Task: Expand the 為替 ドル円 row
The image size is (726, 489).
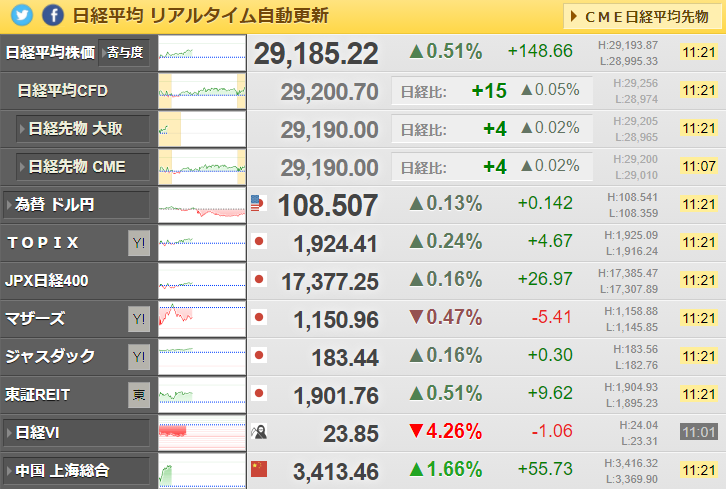Action: click(76, 205)
